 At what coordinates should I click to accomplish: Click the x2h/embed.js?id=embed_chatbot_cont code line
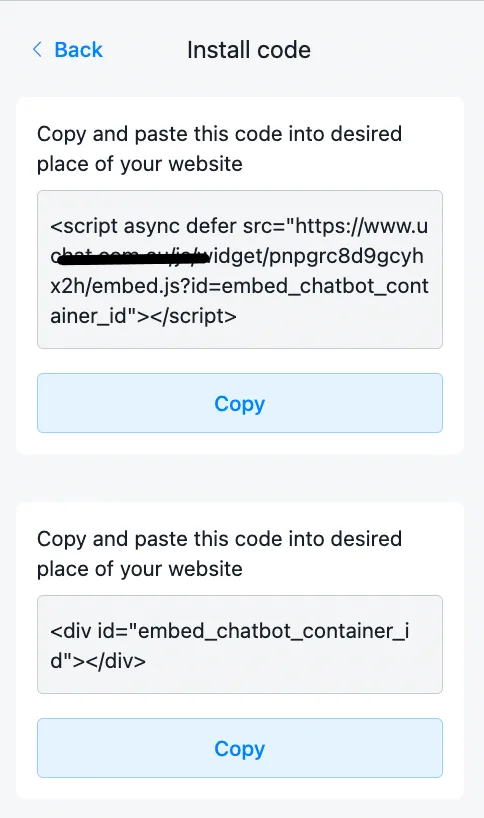tap(239, 286)
